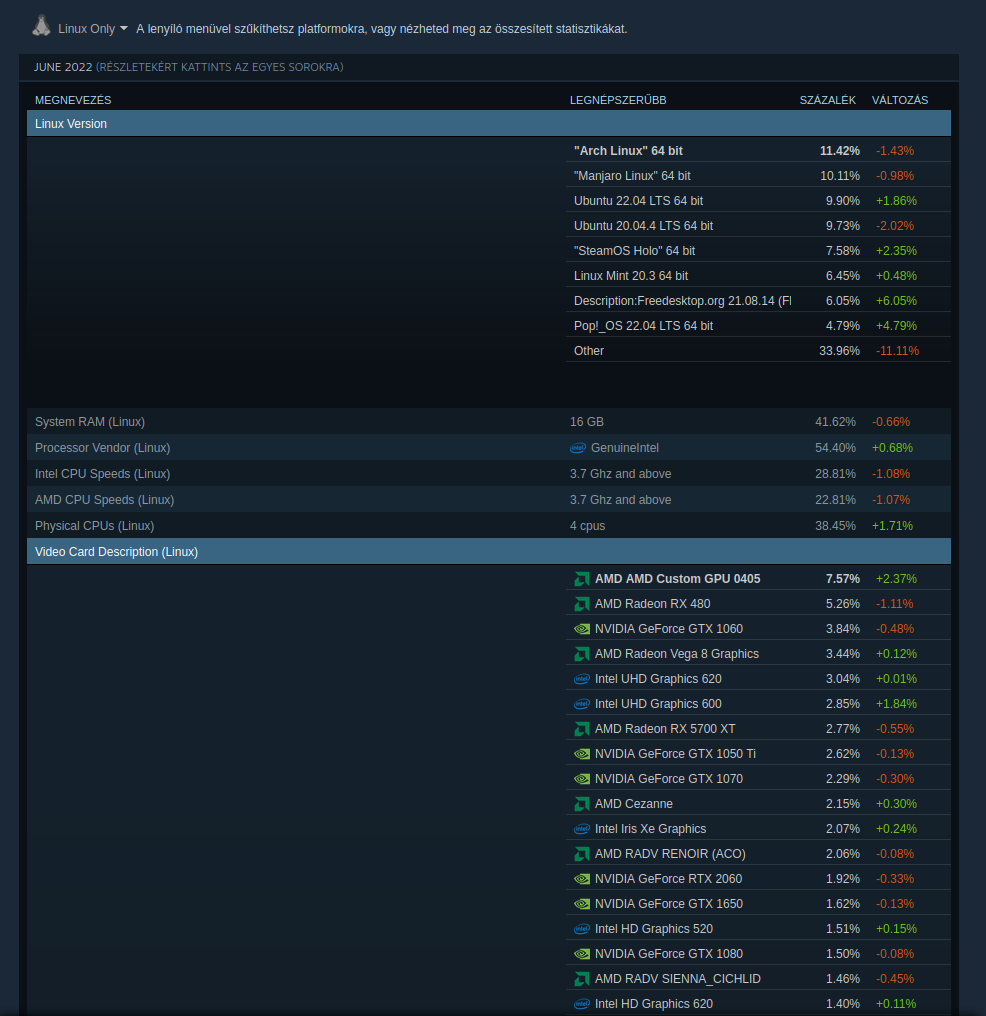The image size is (986, 1016).
Task: Select the Ubuntu 20.04.4 LTS 64 bit row
Action: [x=759, y=225]
